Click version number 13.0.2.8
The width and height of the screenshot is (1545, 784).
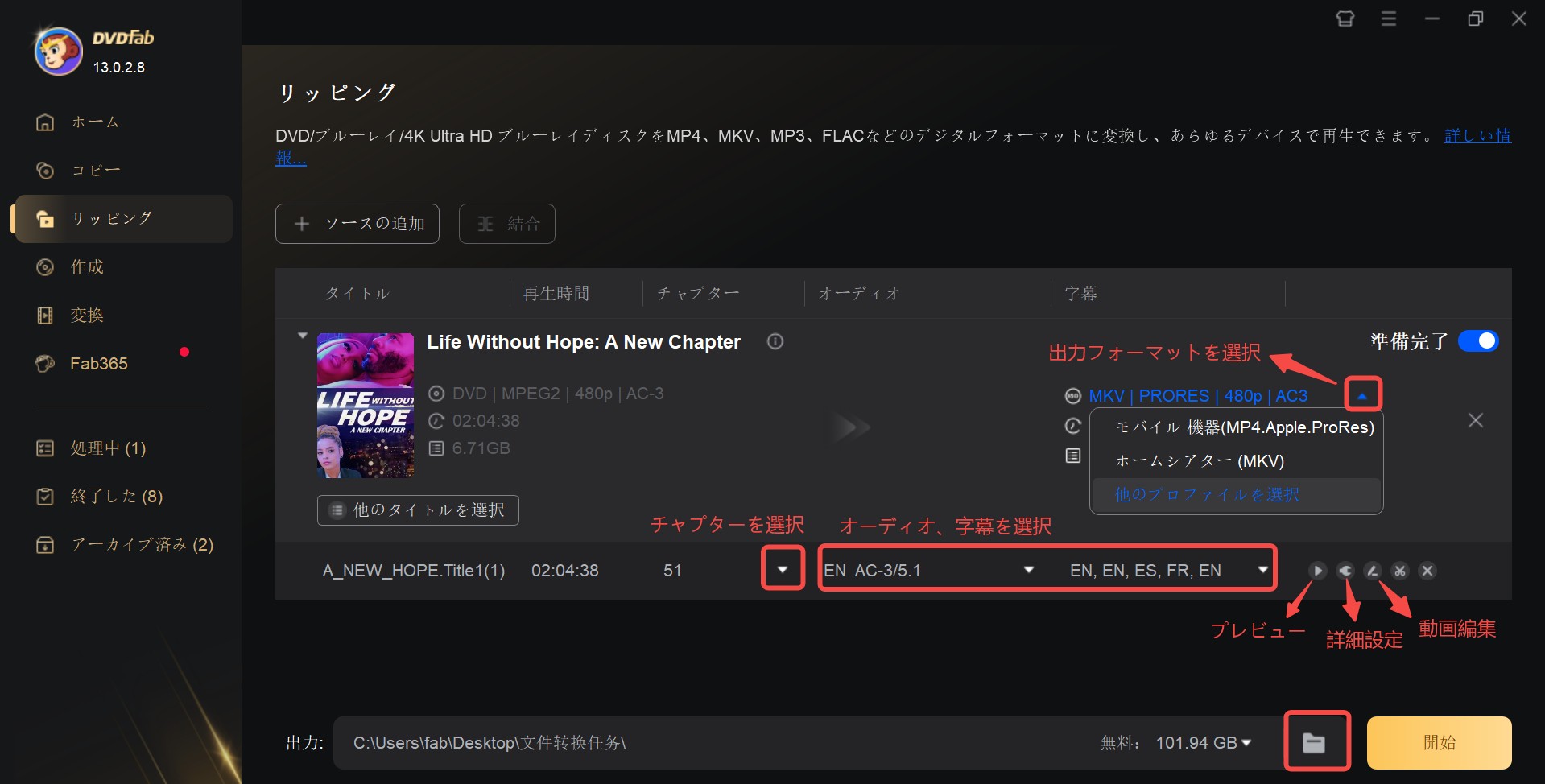(119, 68)
